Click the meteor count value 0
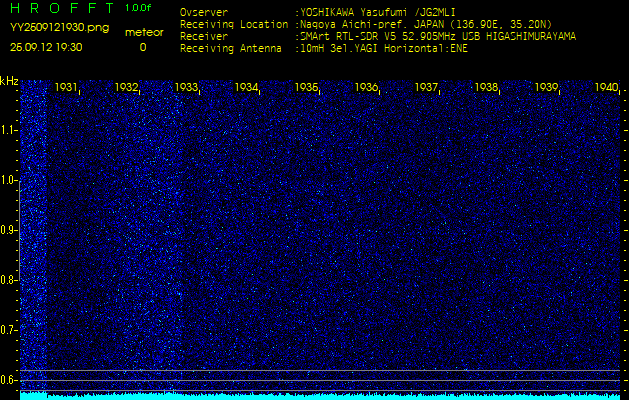Image resolution: width=629 pixels, height=400 pixels. coord(142,47)
